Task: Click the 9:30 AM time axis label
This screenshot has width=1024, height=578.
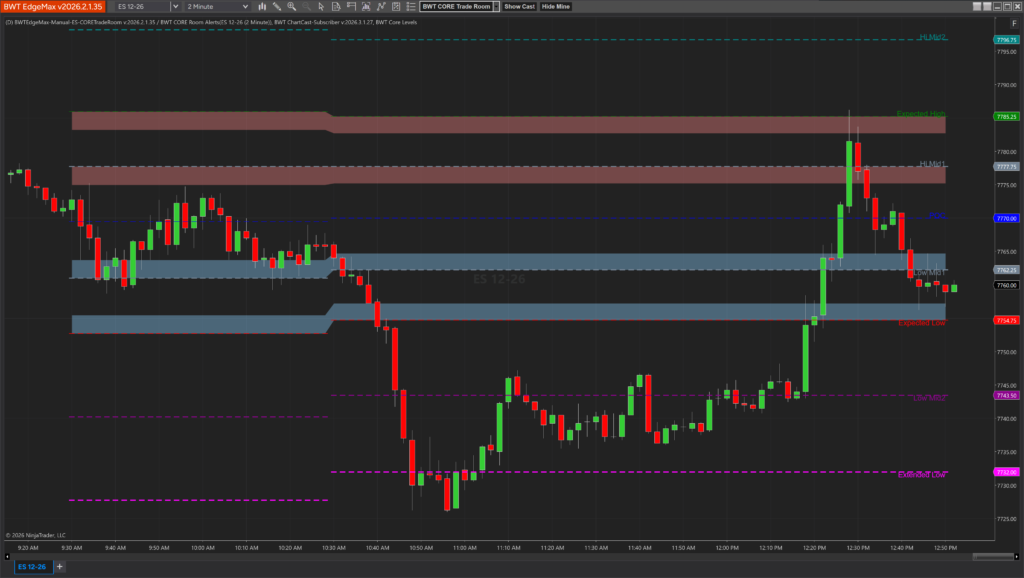Action: 72,547
